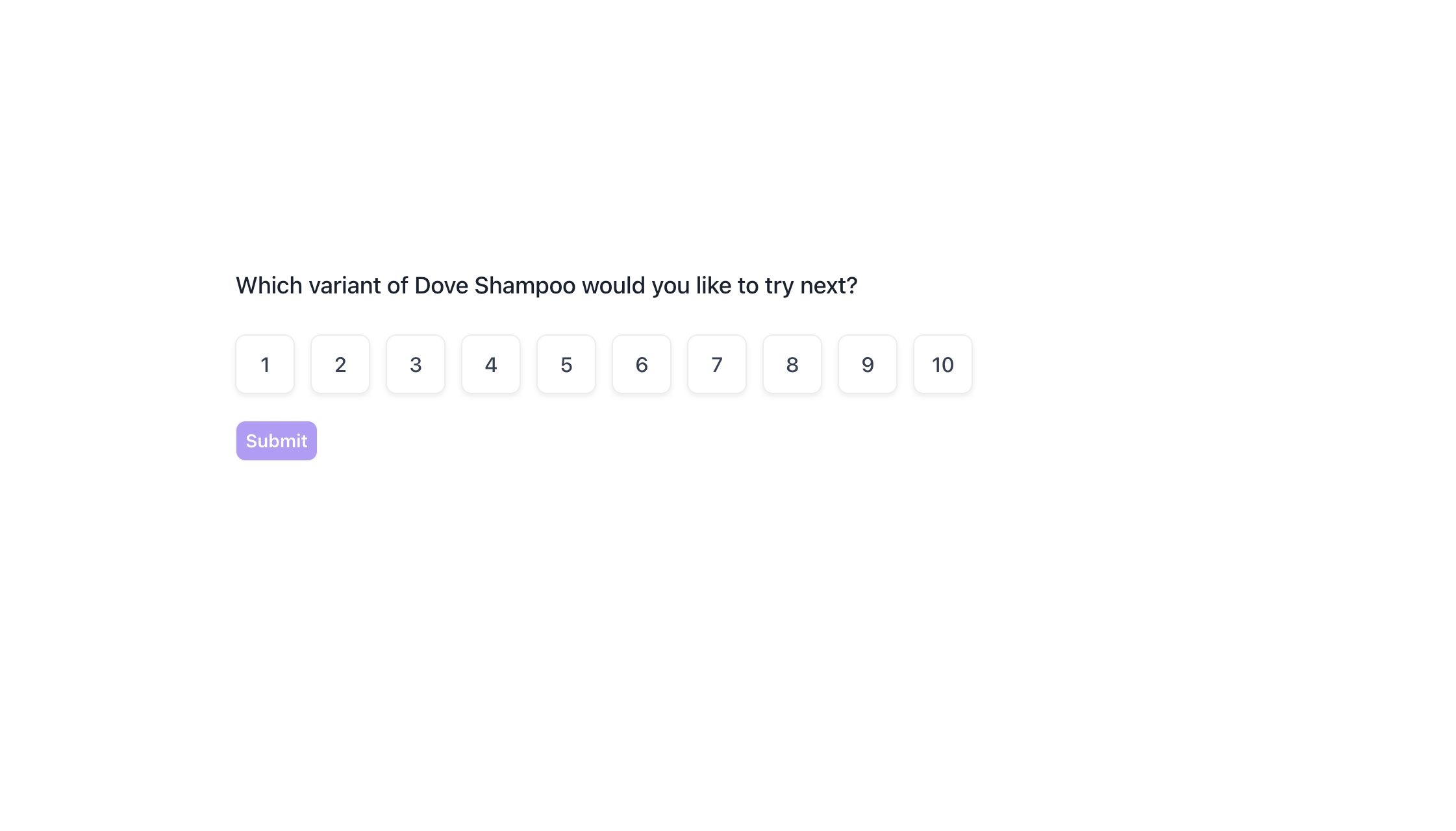This screenshot has height=831, width=1456.
Task: Select rating option 1
Action: click(265, 364)
